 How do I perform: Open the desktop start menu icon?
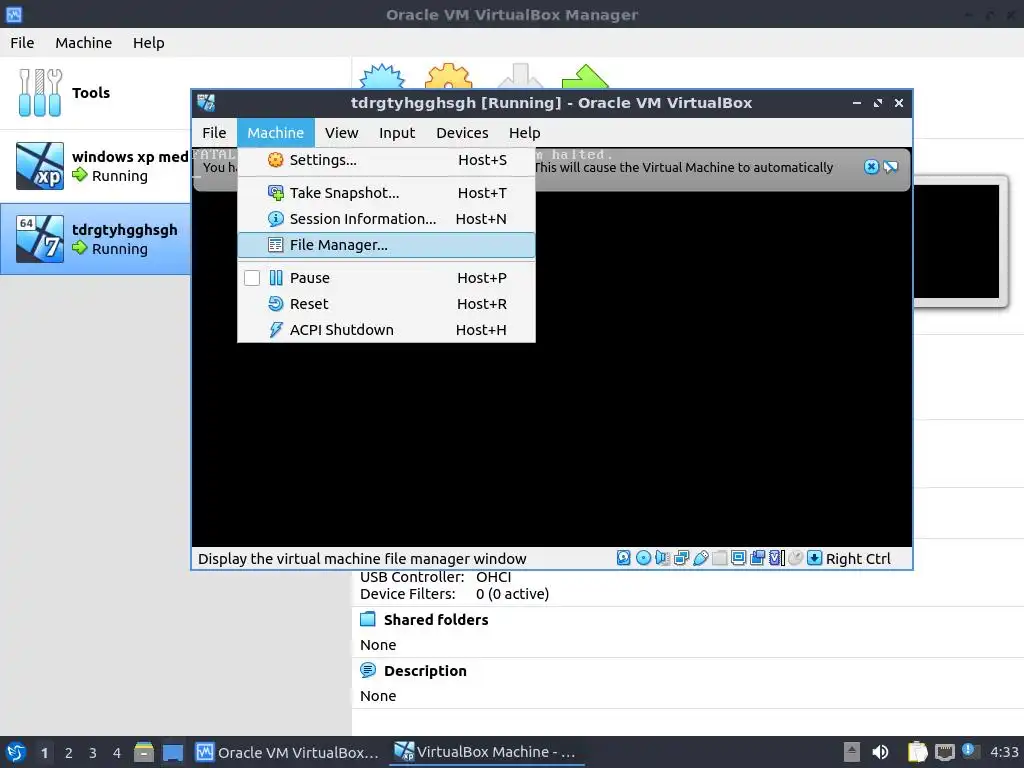[x=16, y=752]
